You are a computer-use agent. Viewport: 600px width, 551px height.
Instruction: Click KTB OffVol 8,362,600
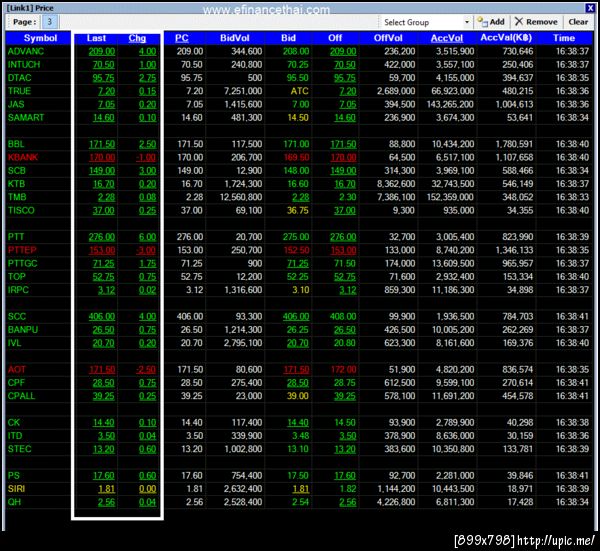point(396,184)
